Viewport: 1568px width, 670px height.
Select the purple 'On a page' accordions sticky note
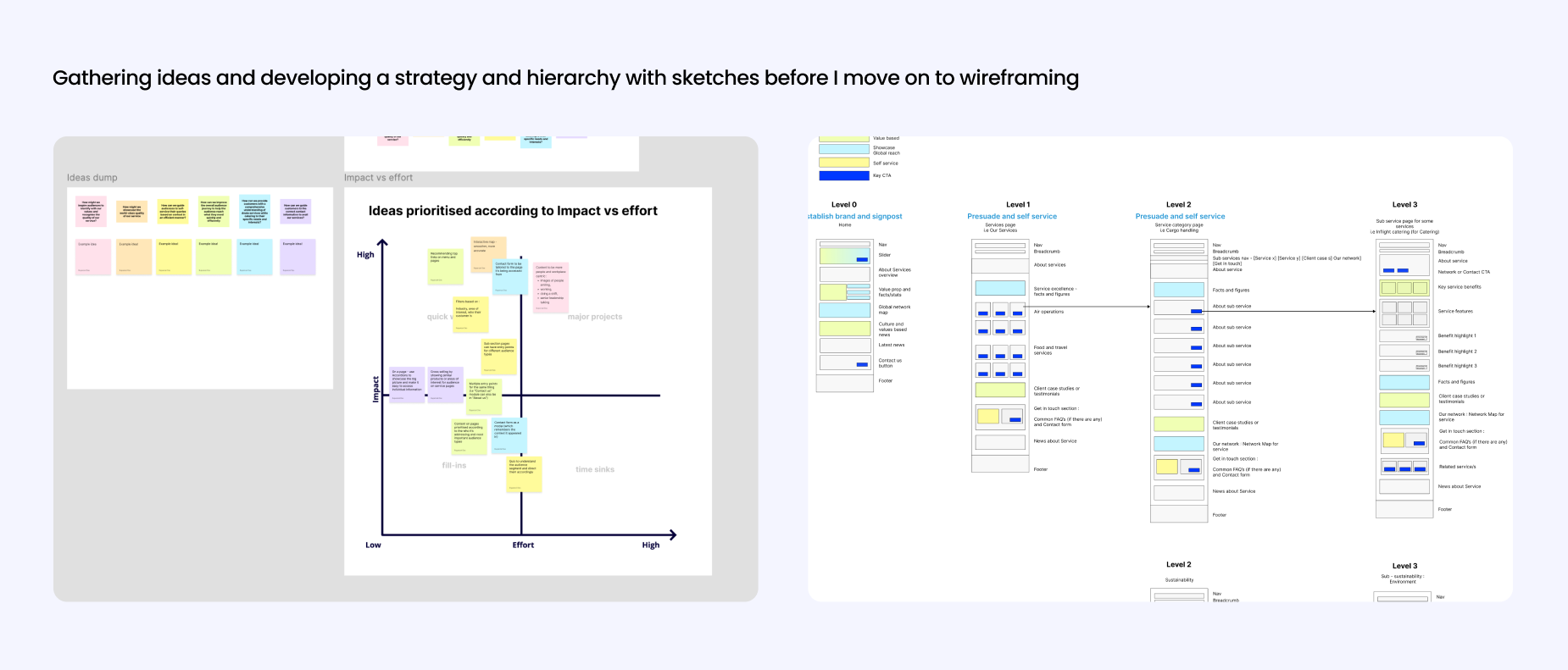pos(406,385)
